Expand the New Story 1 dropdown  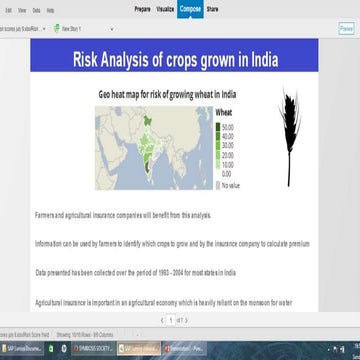coord(112,29)
